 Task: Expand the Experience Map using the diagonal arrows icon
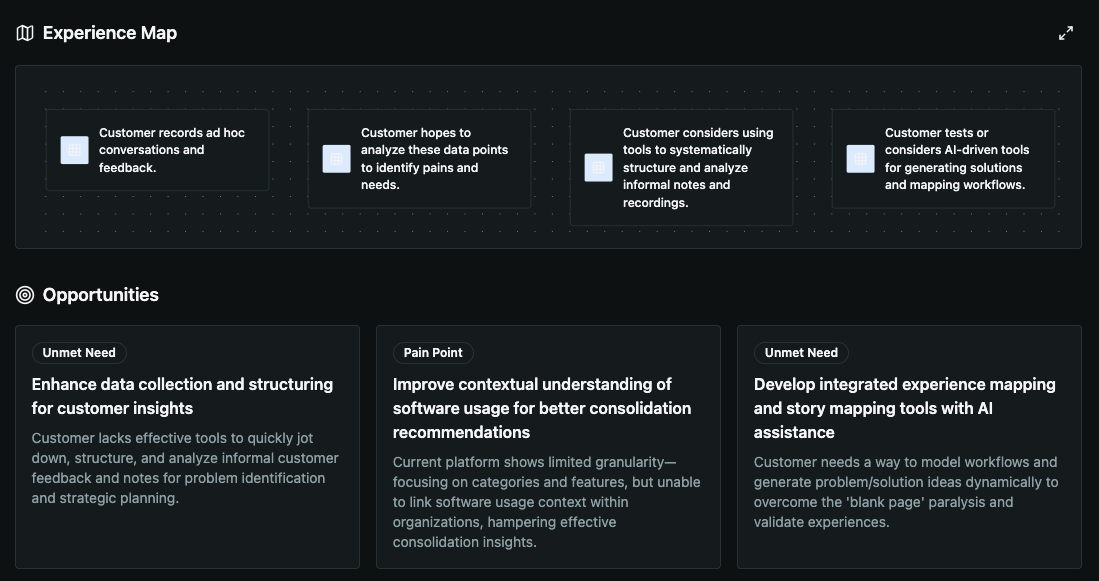[1066, 32]
